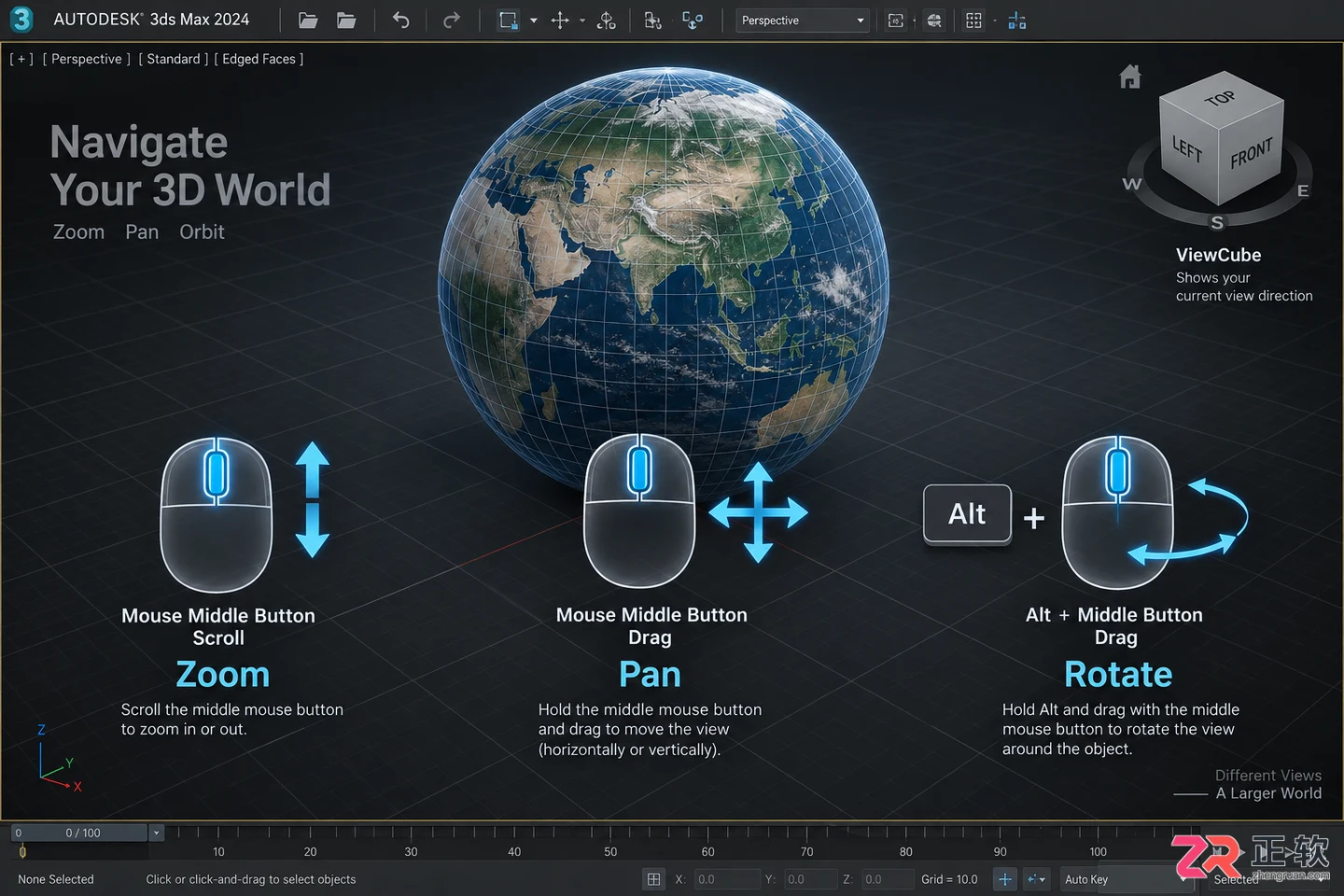Click the yellow playhead marker at frame 0
This screenshot has width=1344, height=896.
tap(22, 851)
